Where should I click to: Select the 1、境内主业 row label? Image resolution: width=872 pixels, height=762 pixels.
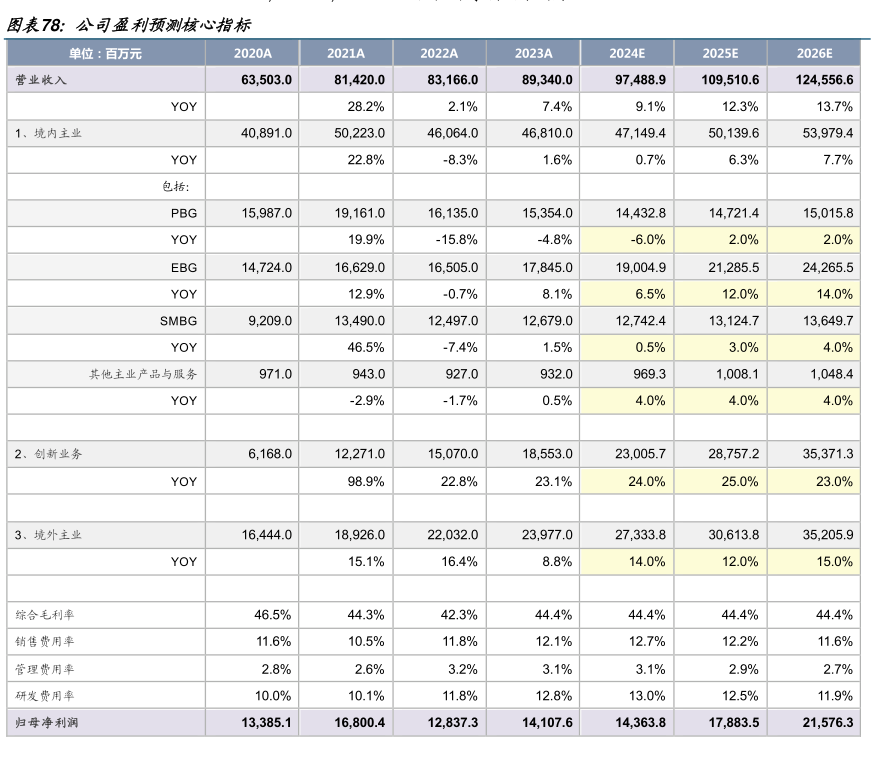click(49, 133)
